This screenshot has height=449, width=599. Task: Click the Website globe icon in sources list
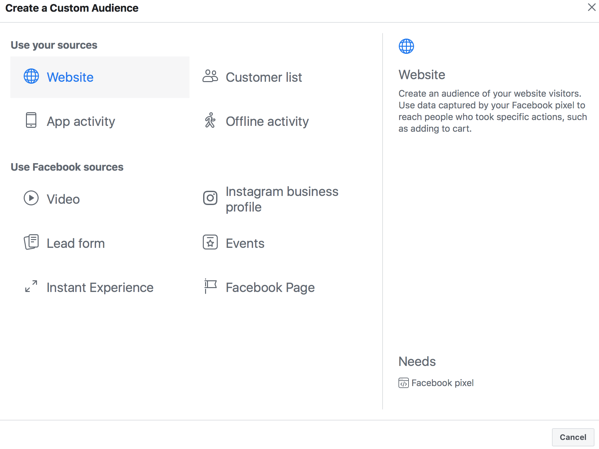tap(31, 76)
